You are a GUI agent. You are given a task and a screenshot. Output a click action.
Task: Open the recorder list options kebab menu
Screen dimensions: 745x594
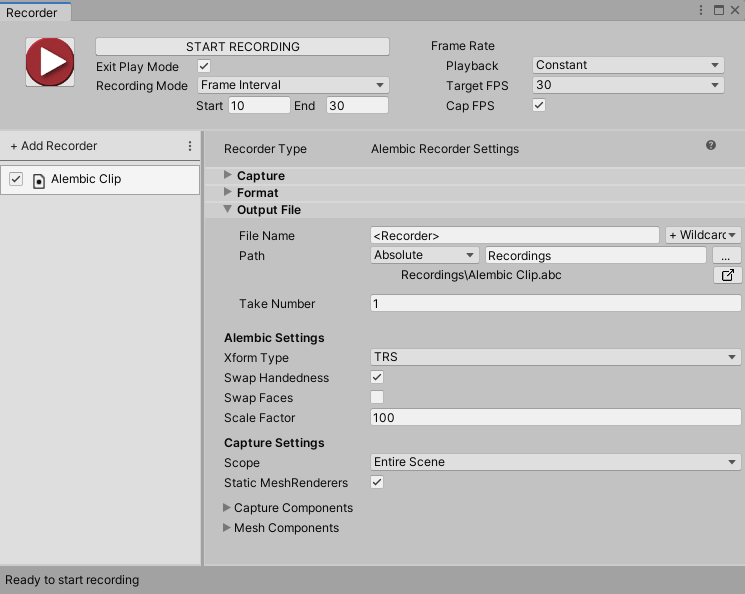pyautogui.click(x=190, y=146)
